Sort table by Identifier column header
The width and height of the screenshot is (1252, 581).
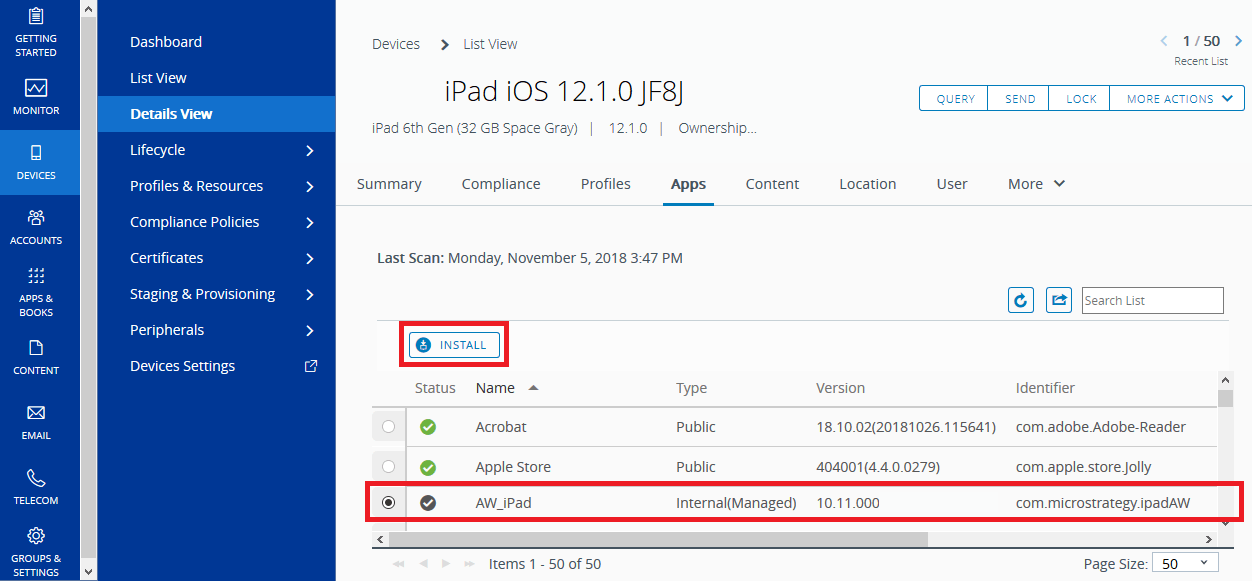click(1045, 388)
